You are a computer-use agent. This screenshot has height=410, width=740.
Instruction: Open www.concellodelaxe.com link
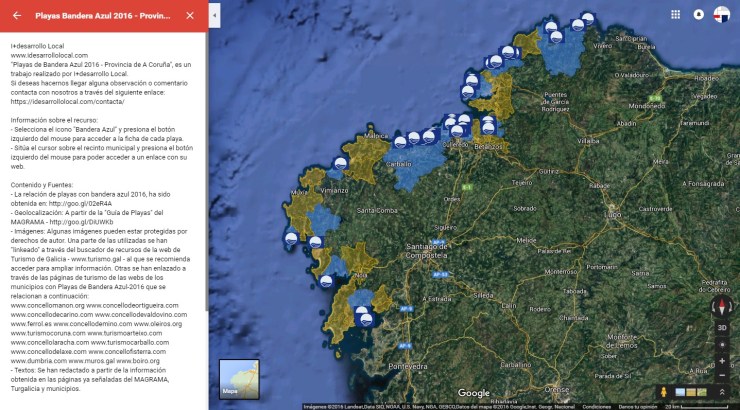click(x=49, y=351)
